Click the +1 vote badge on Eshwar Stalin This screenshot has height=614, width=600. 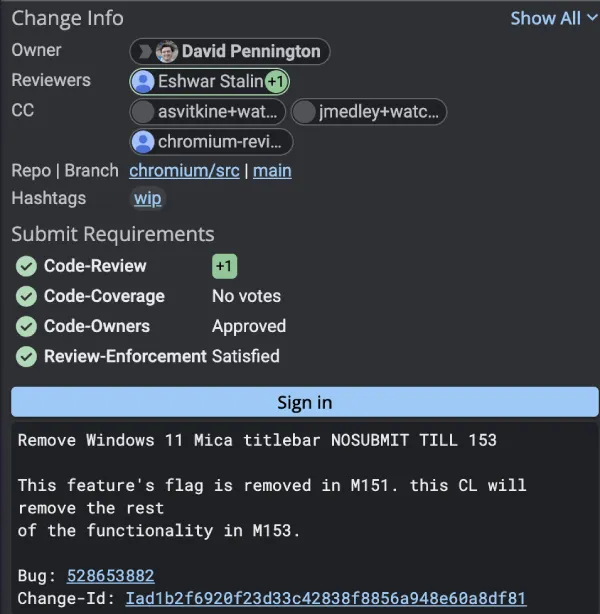(276, 81)
